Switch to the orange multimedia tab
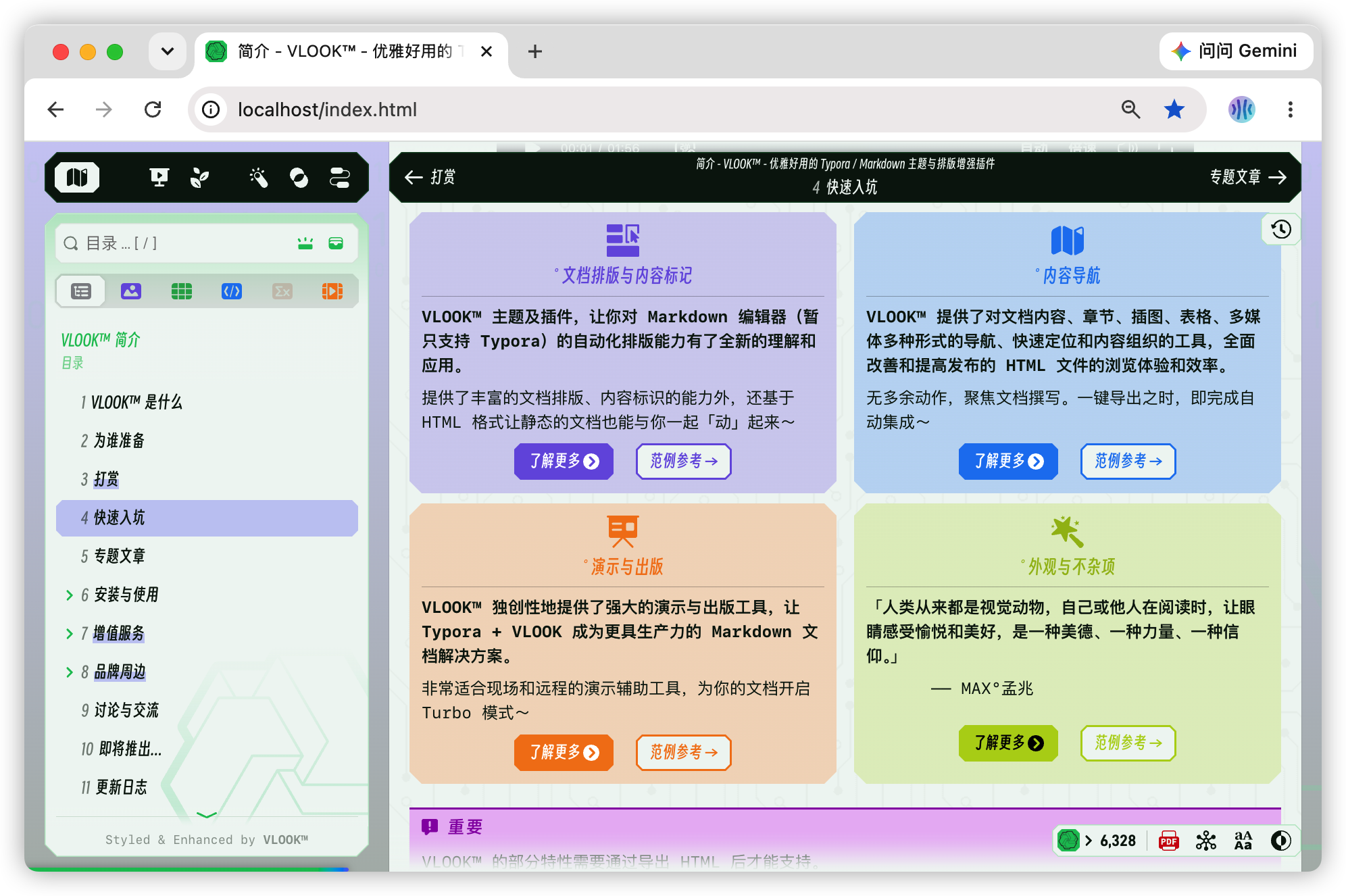1346x896 pixels. pyautogui.click(x=332, y=291)
